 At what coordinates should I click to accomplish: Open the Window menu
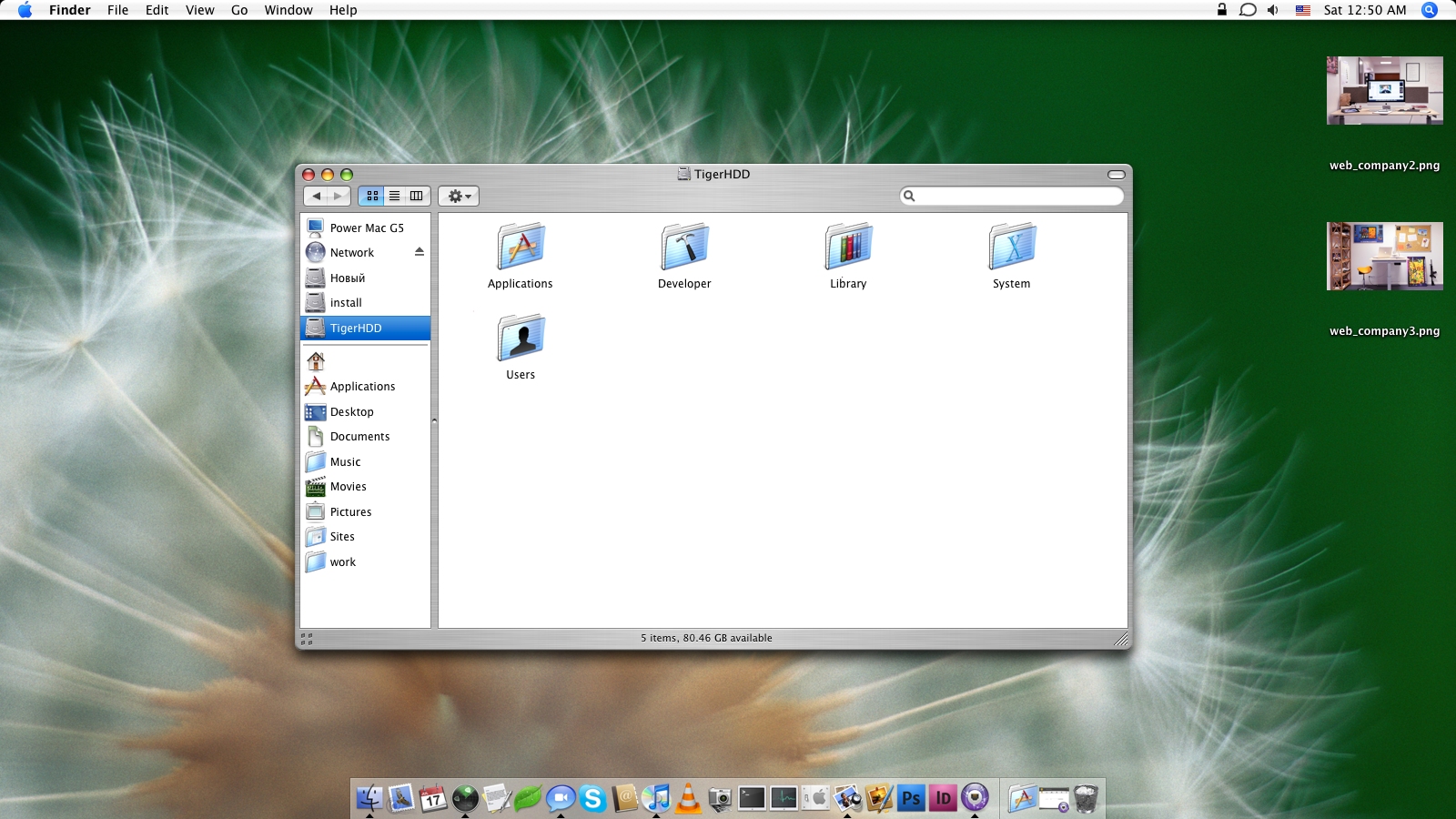point(288,10)
